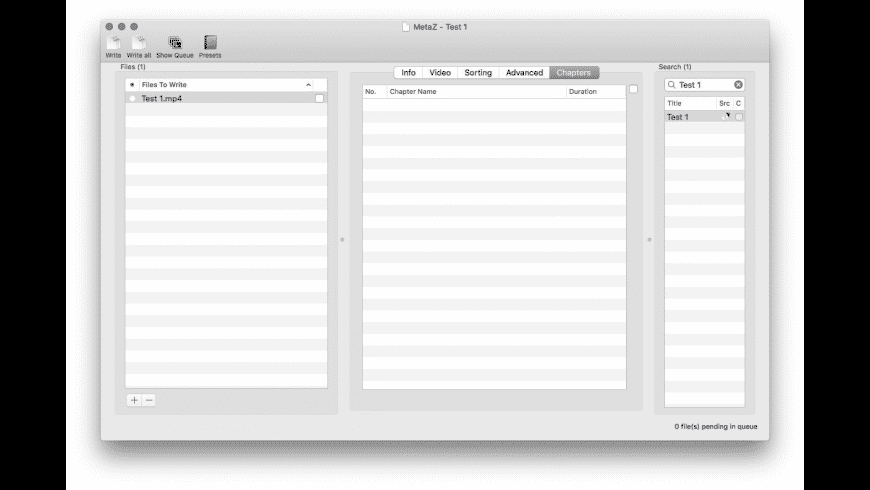Click the pending queue status text

716,427
